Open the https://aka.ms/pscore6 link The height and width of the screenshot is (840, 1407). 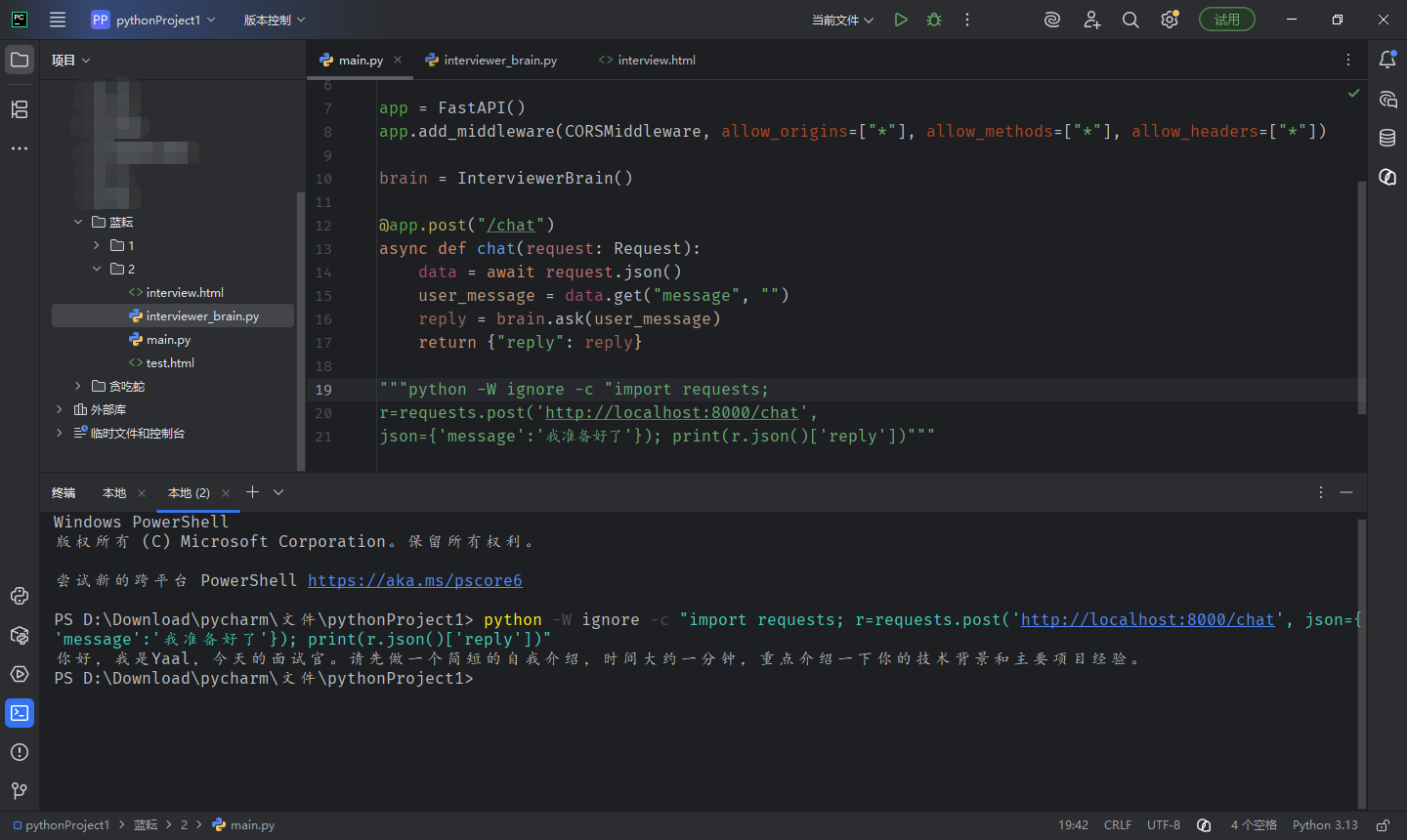415,580
